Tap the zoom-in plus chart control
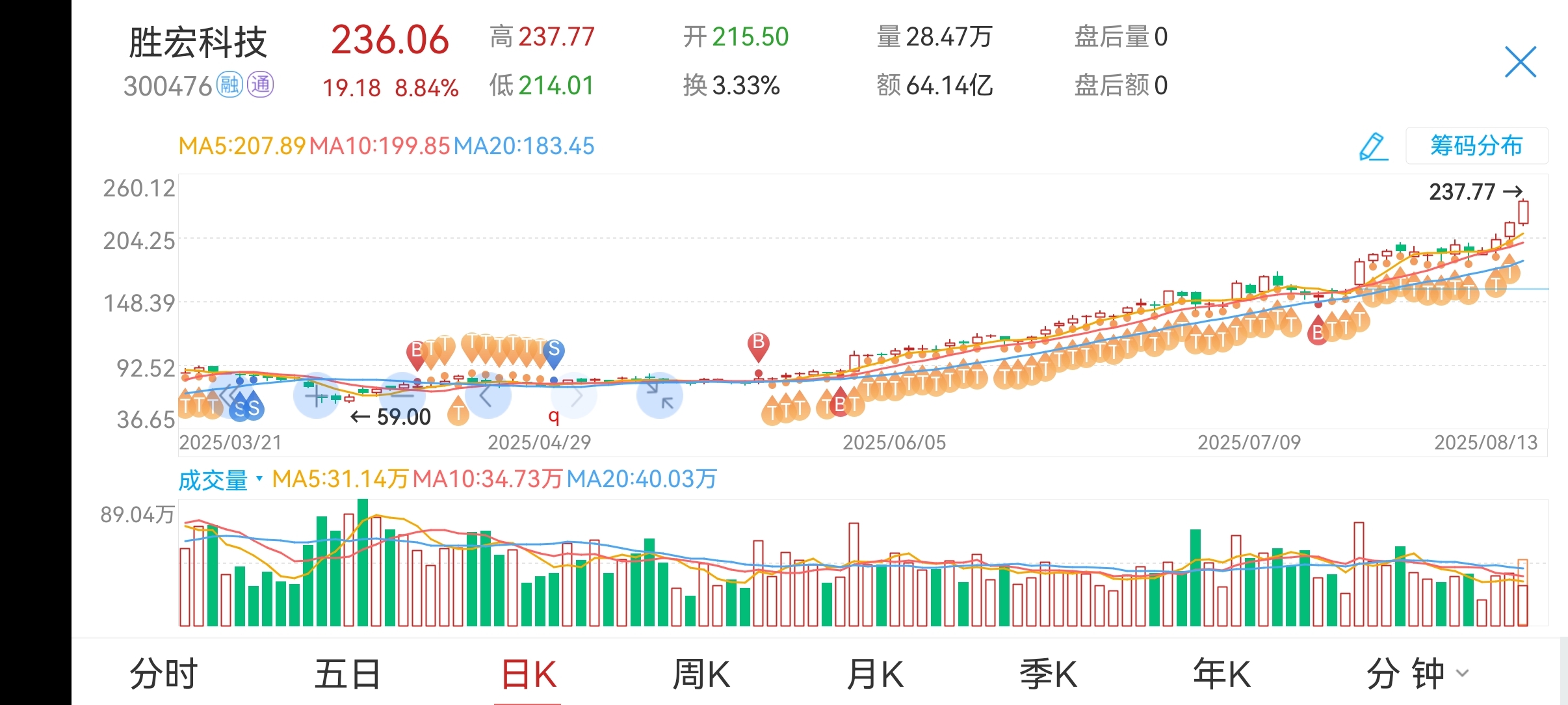Viewport: 1568px width, 705px height. (x=317, y=395)
